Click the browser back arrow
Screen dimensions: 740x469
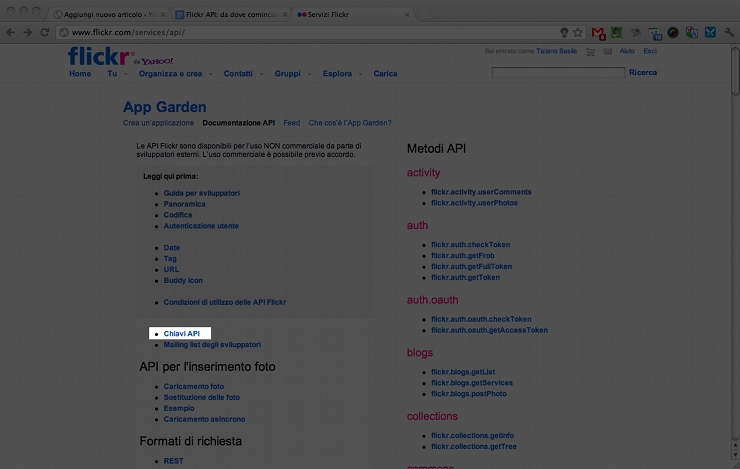(x=10, y=32)
